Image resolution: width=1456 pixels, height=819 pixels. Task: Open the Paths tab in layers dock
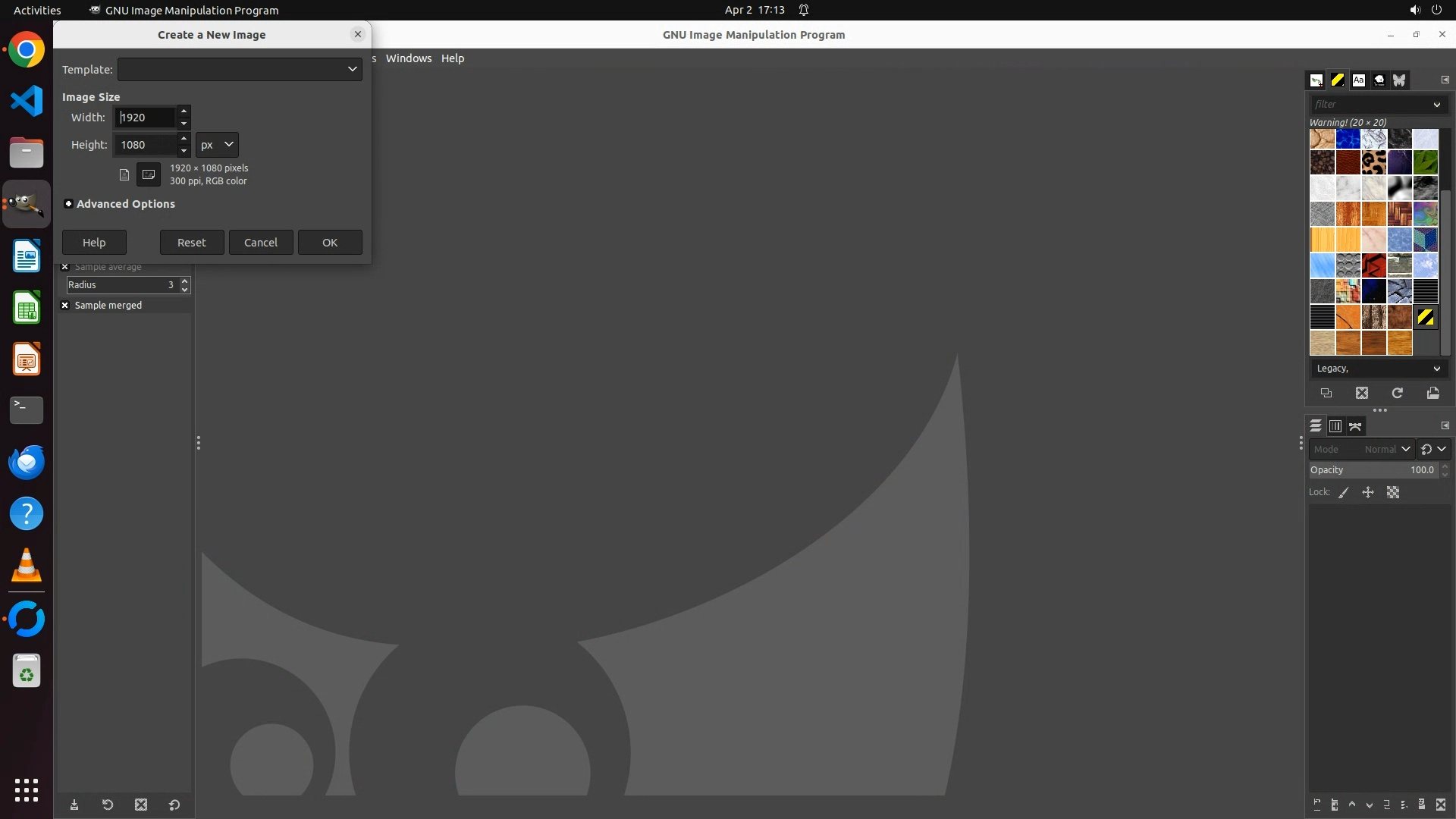(x=1355, y=426)
